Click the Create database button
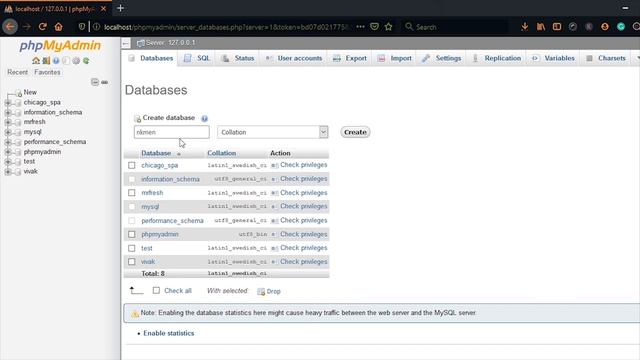Screen dimensions: 640x360 point(355,132)
